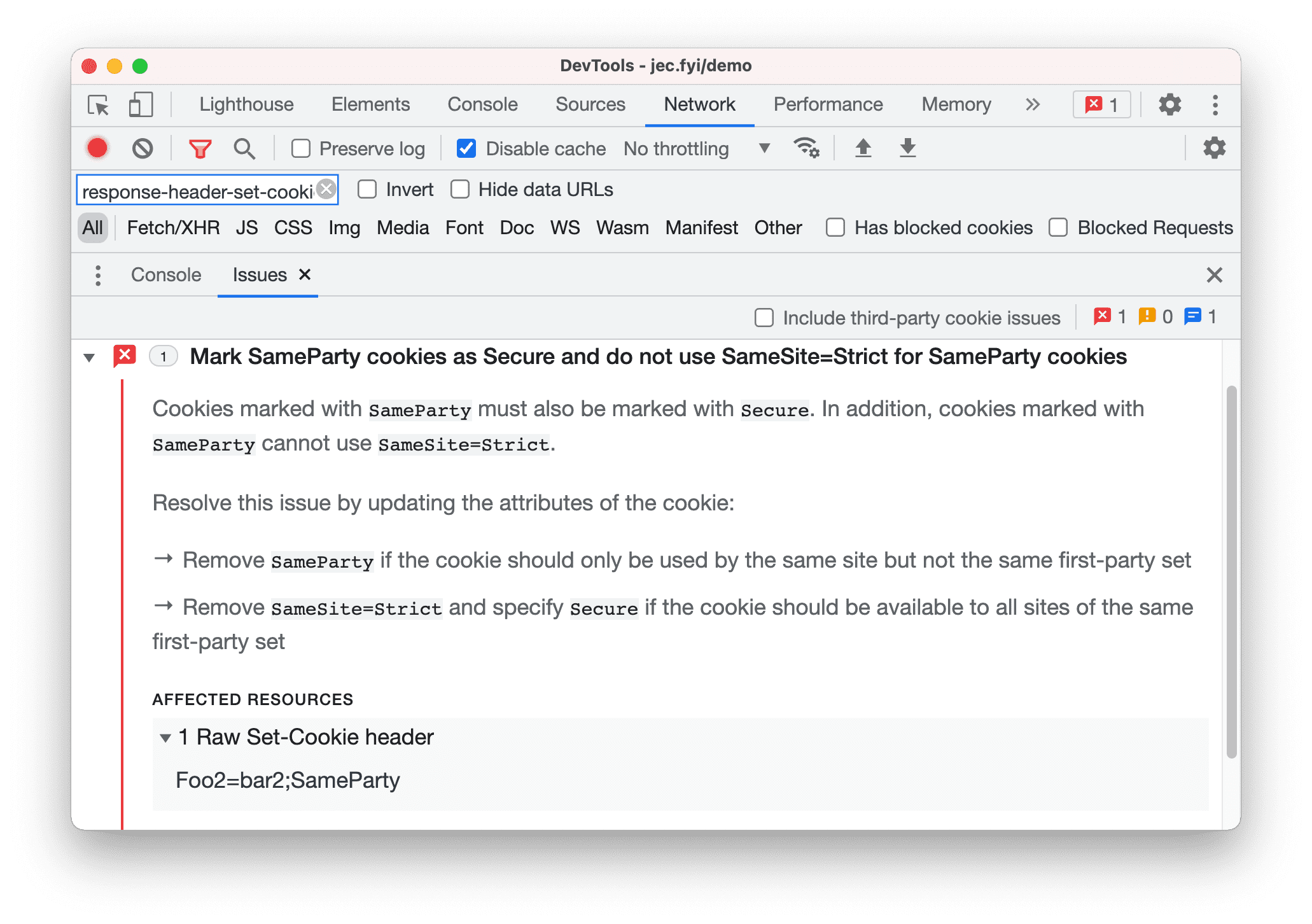Switch to the Console tab
1312x924 pixels.
[167, 276]
